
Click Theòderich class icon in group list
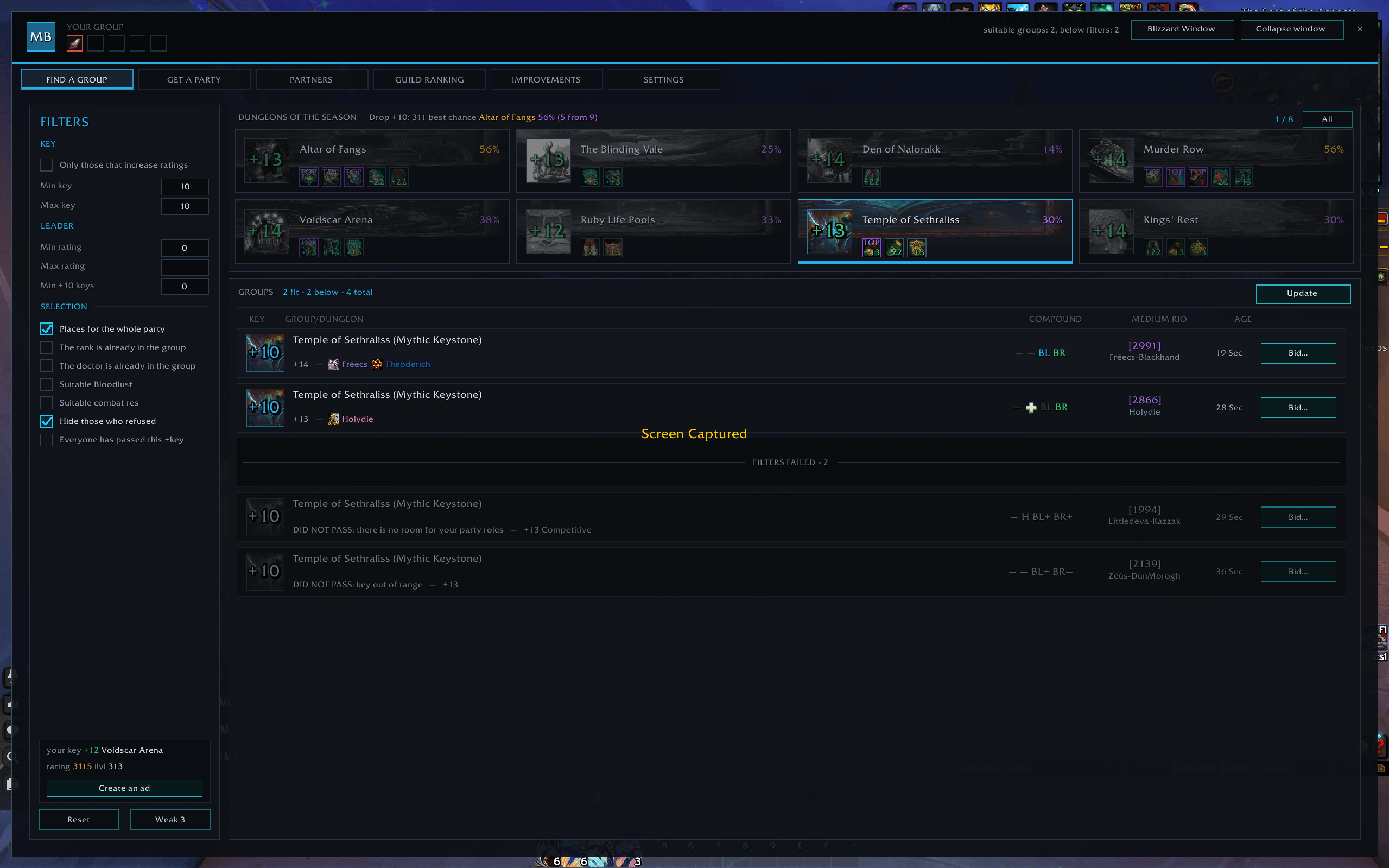click(377, 364)
